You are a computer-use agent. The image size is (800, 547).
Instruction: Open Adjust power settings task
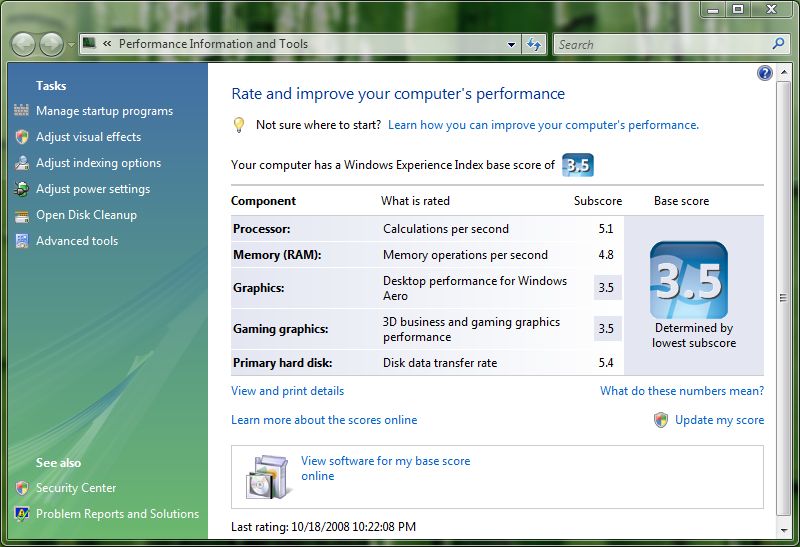click(93, 189)
